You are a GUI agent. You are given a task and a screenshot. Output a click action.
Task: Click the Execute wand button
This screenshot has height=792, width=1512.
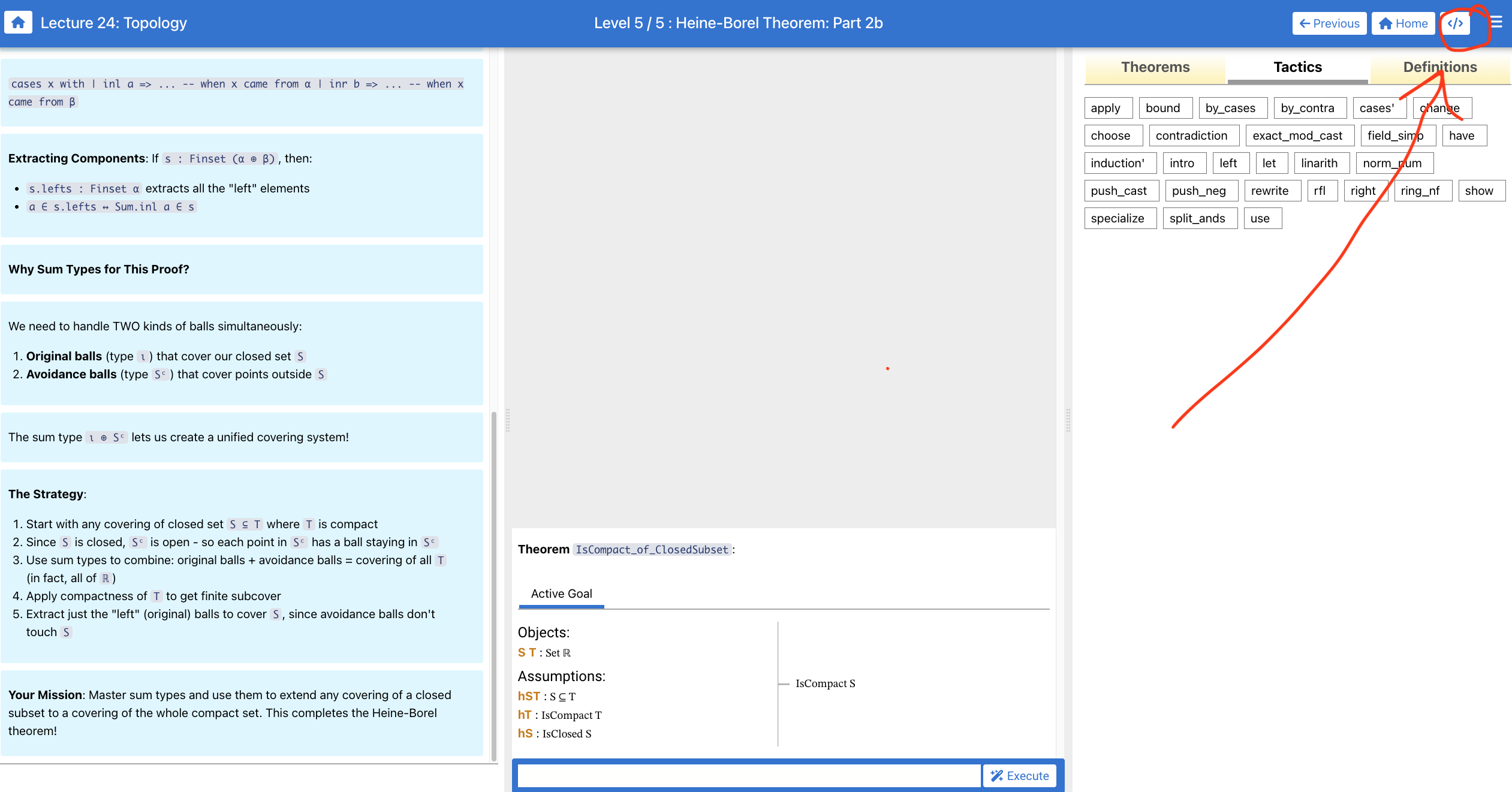coord(1019,775)
